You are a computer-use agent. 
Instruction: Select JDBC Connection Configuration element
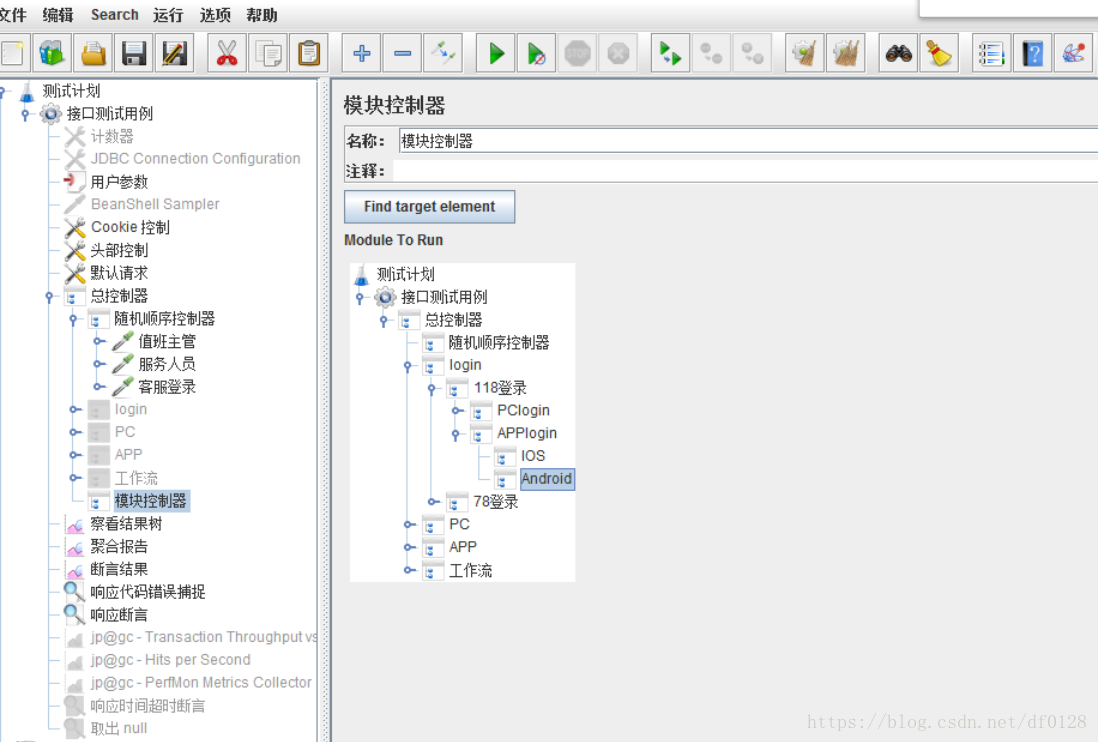195,159
